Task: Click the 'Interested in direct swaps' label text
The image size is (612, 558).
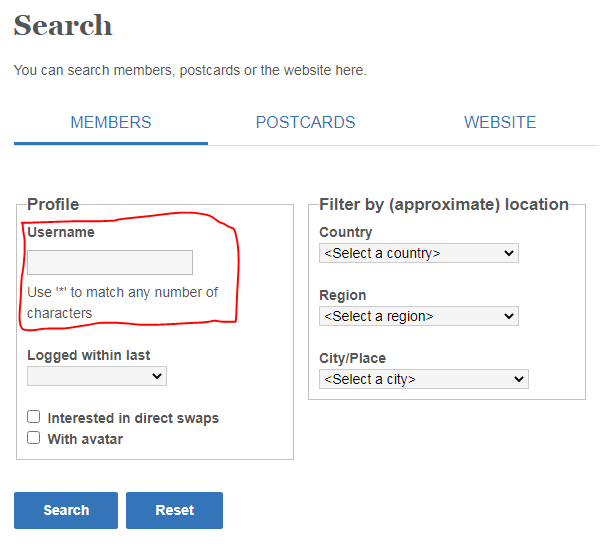Action: (133, 418)
